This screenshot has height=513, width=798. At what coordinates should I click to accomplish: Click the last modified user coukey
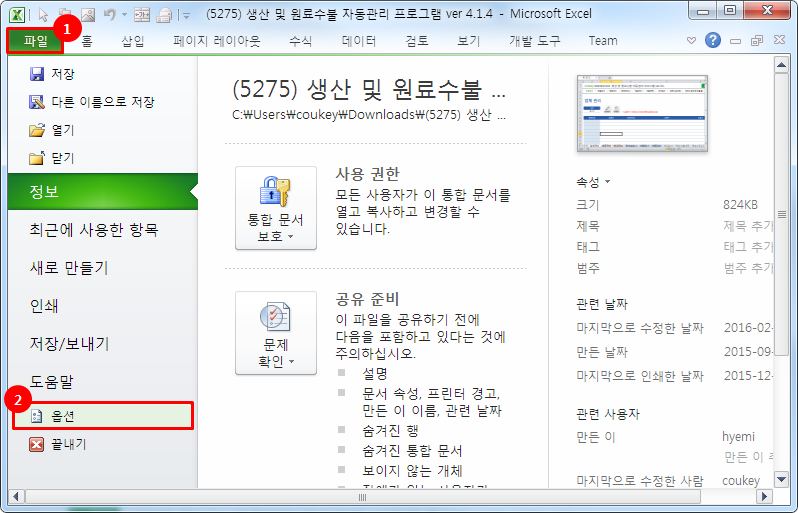point(741,480)
